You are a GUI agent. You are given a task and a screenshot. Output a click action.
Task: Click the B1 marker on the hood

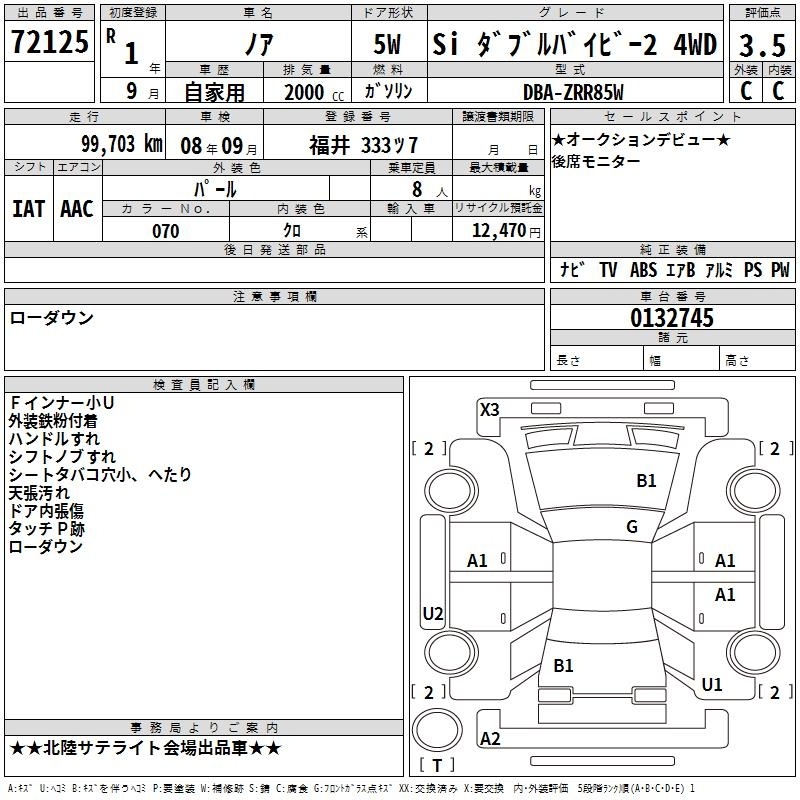[x=646, y=481]
